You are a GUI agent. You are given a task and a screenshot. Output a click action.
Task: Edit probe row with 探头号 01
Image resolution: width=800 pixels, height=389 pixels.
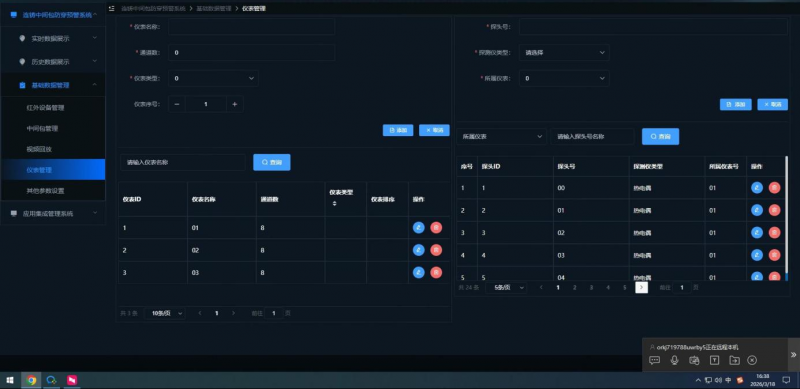(x=757, y=210)
